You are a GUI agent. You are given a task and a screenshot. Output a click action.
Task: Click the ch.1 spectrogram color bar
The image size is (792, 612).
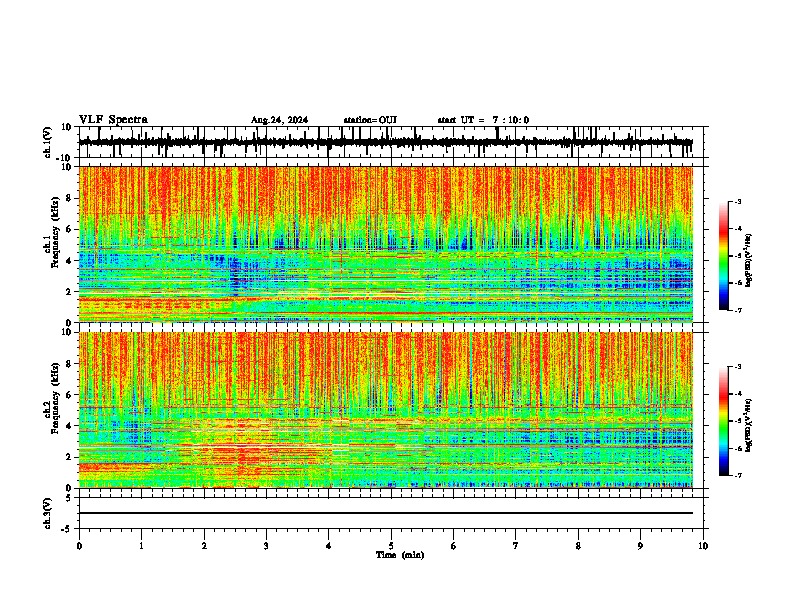pos(723,255)
